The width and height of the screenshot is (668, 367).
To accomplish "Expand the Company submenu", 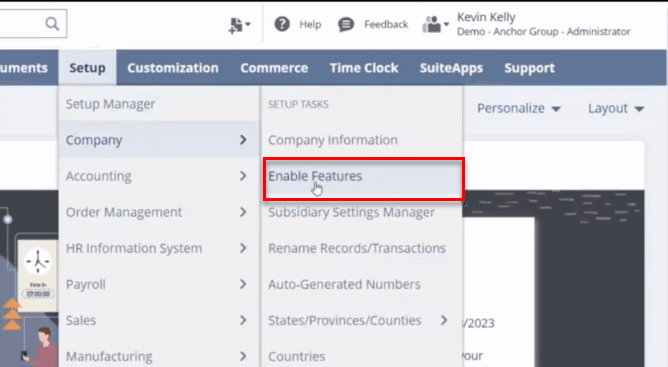I will [x=159, y=140].
